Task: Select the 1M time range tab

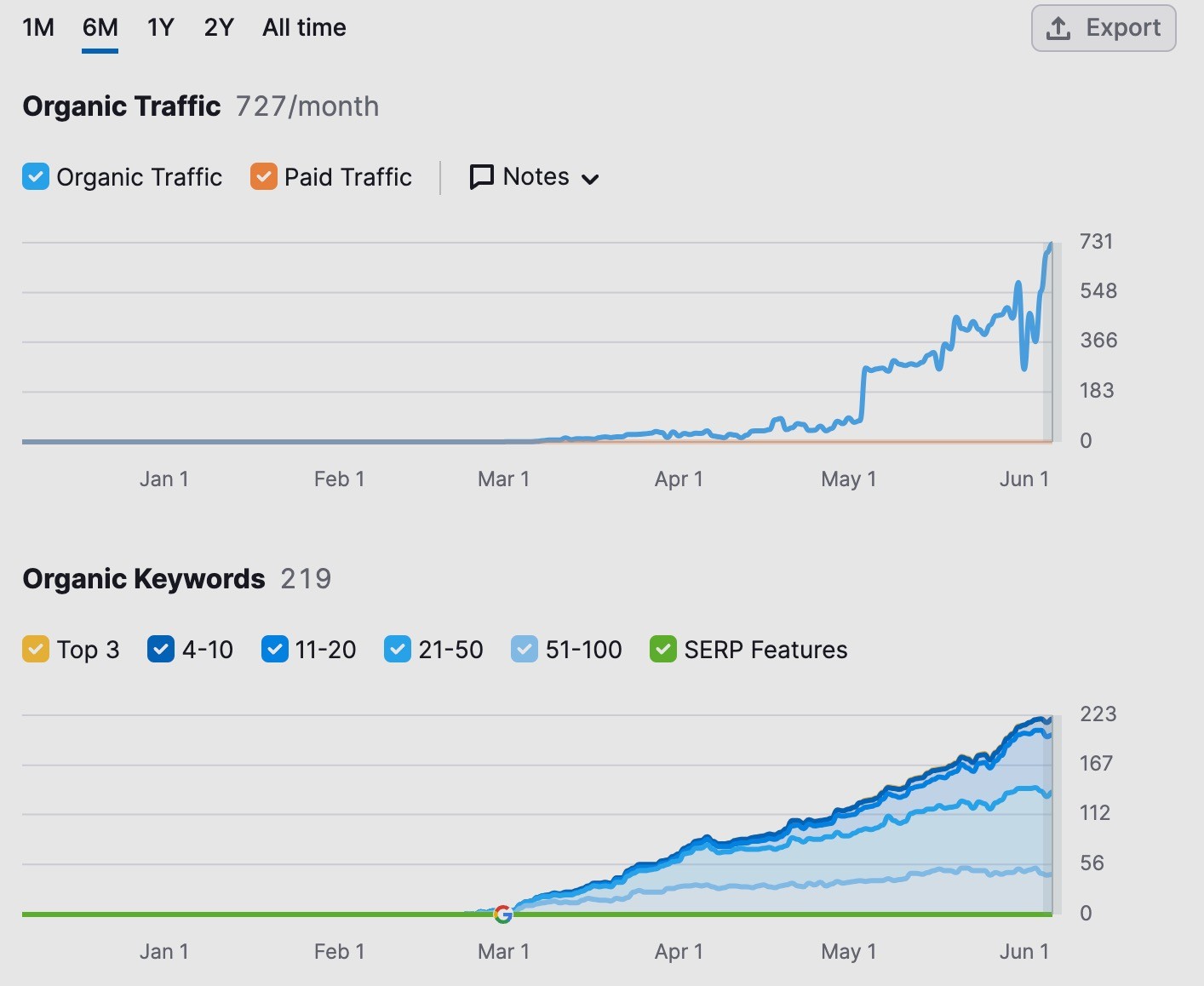Action: pyautogui.click(x=38, y=28)
